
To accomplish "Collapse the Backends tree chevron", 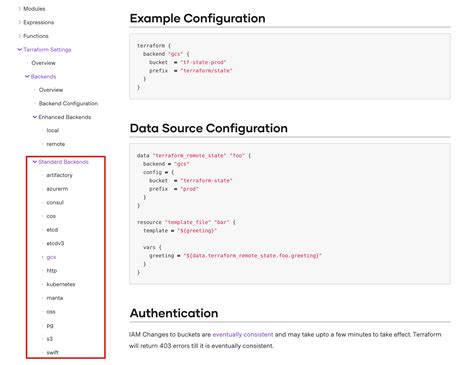I will (27, 77).
